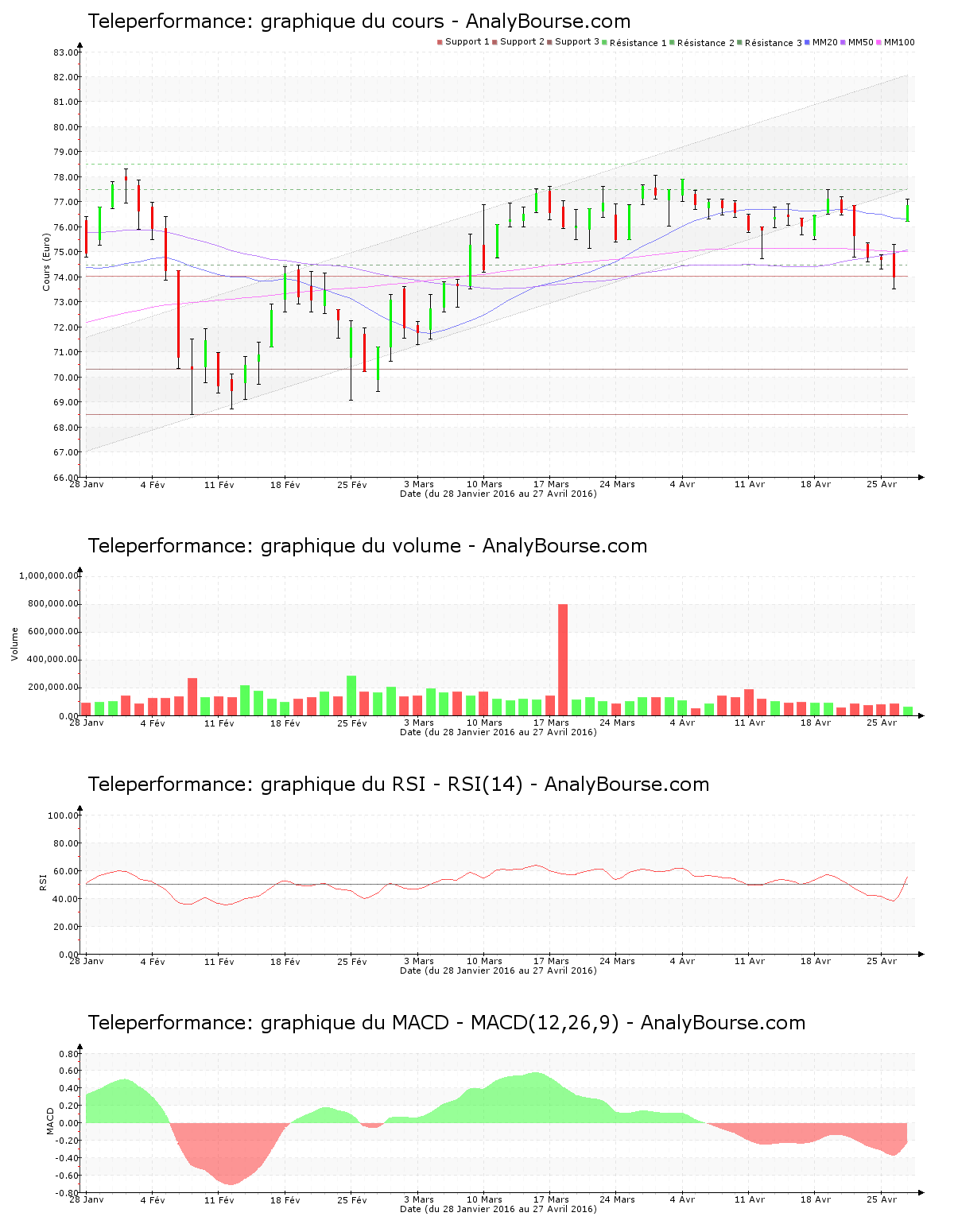Image resolution: width=954 pixels, height=1232 pixels.
Task: Click the MM20 legend color square
Action: [x=807, y=42]
